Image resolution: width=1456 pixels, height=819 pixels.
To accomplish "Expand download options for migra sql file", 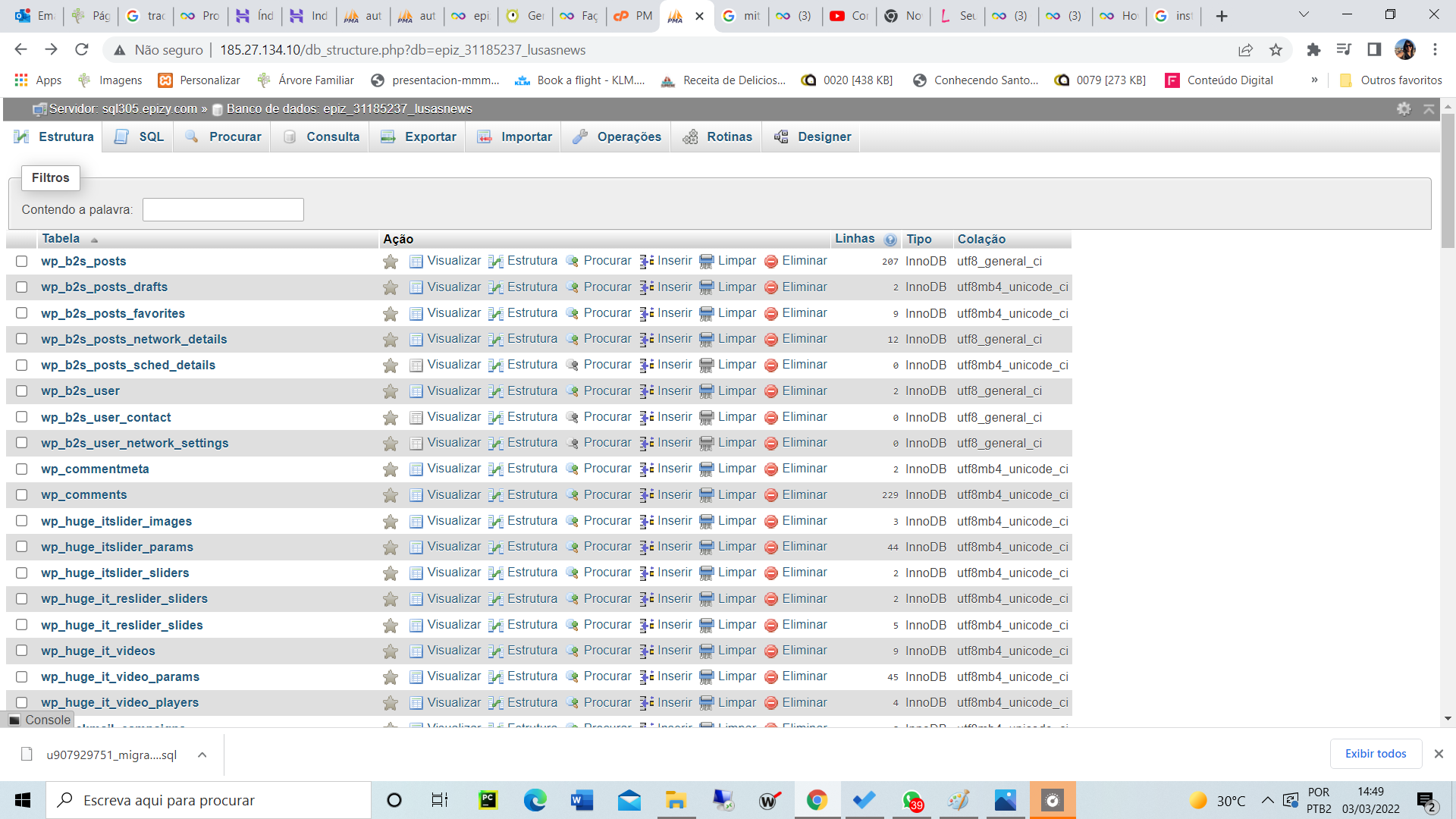I will (202, 755).
